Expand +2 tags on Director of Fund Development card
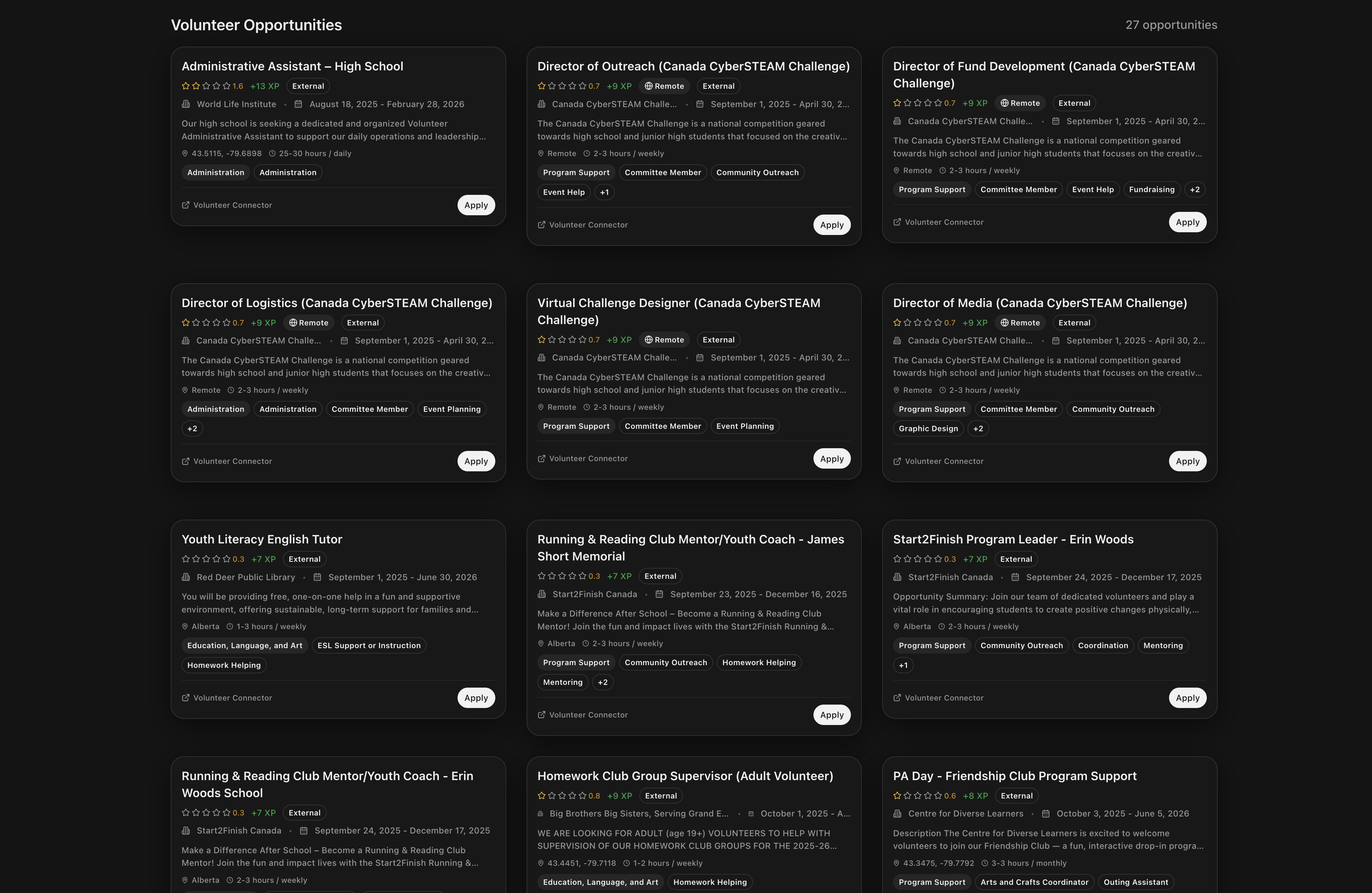Screen dimensions: 1372x893 [x=1195, y=190]
